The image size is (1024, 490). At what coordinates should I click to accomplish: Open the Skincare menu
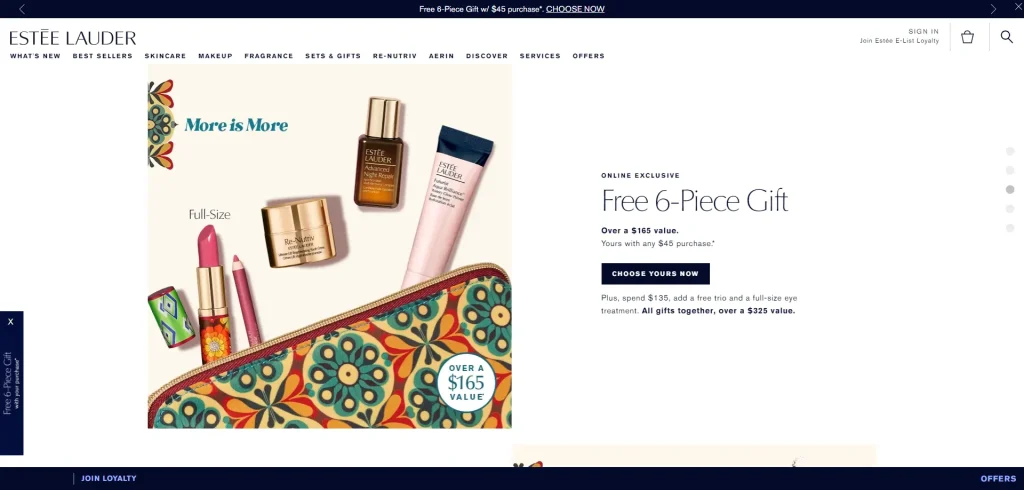click(x=165, y=56)
